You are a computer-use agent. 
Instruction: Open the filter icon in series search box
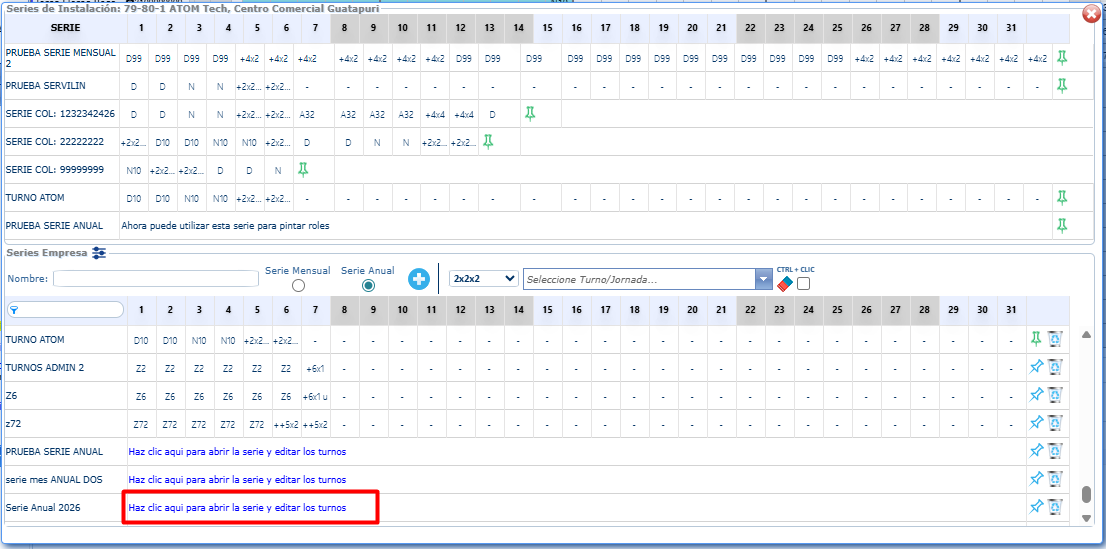pyautogui.click(x=15, y=310)
